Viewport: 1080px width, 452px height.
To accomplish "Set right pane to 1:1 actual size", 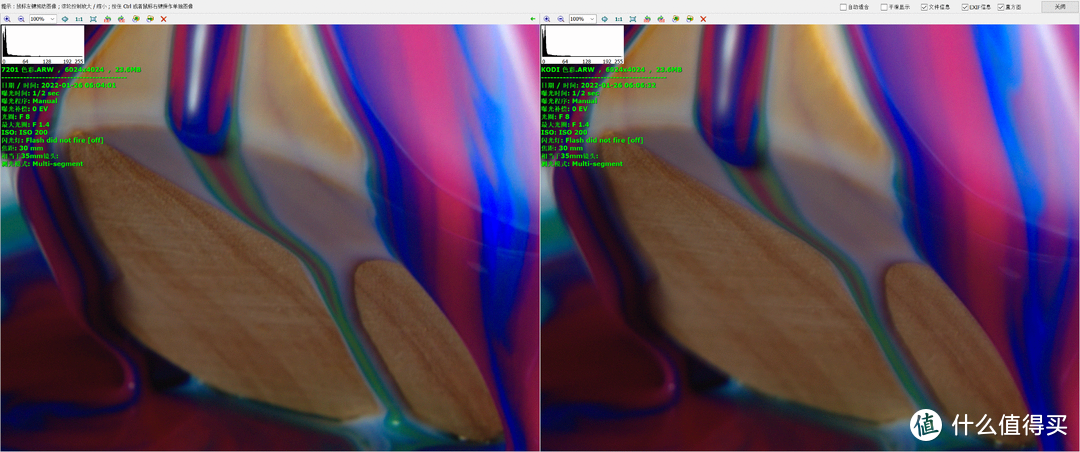I will 619,19.
